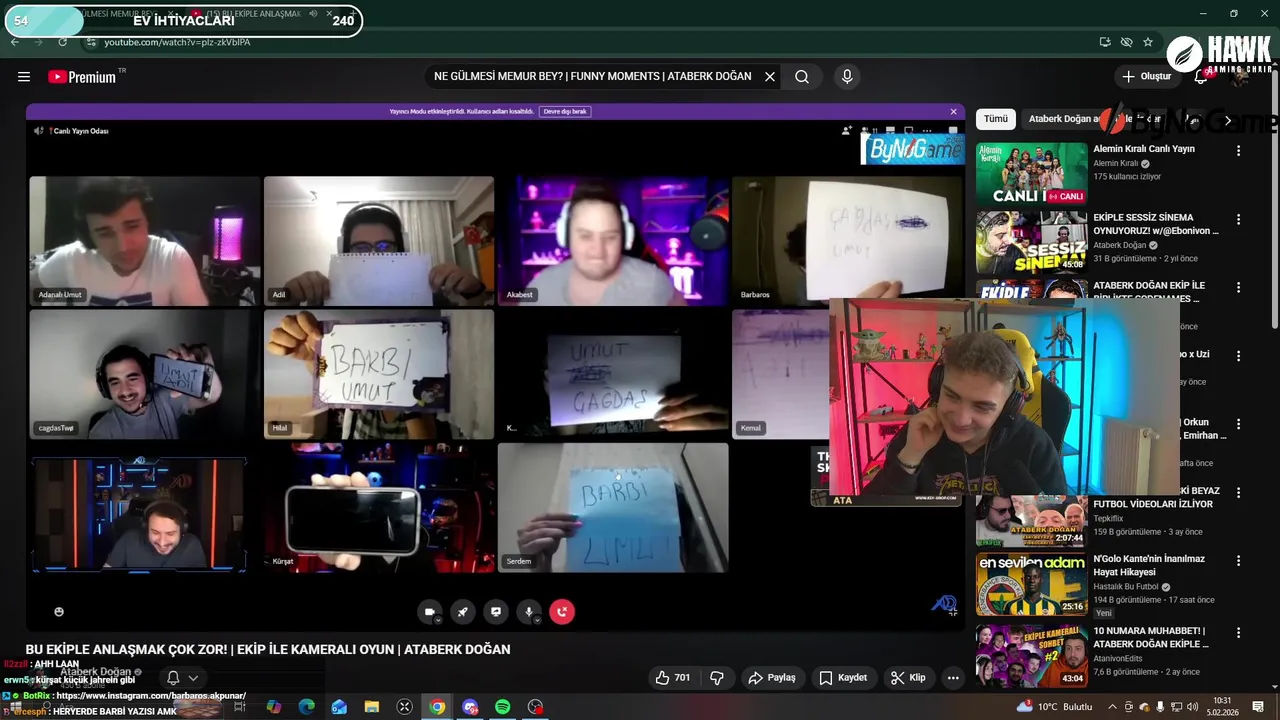Create a clip with Klip button
This screenshot has width=1280, height=720.
(x=908, y=678)
